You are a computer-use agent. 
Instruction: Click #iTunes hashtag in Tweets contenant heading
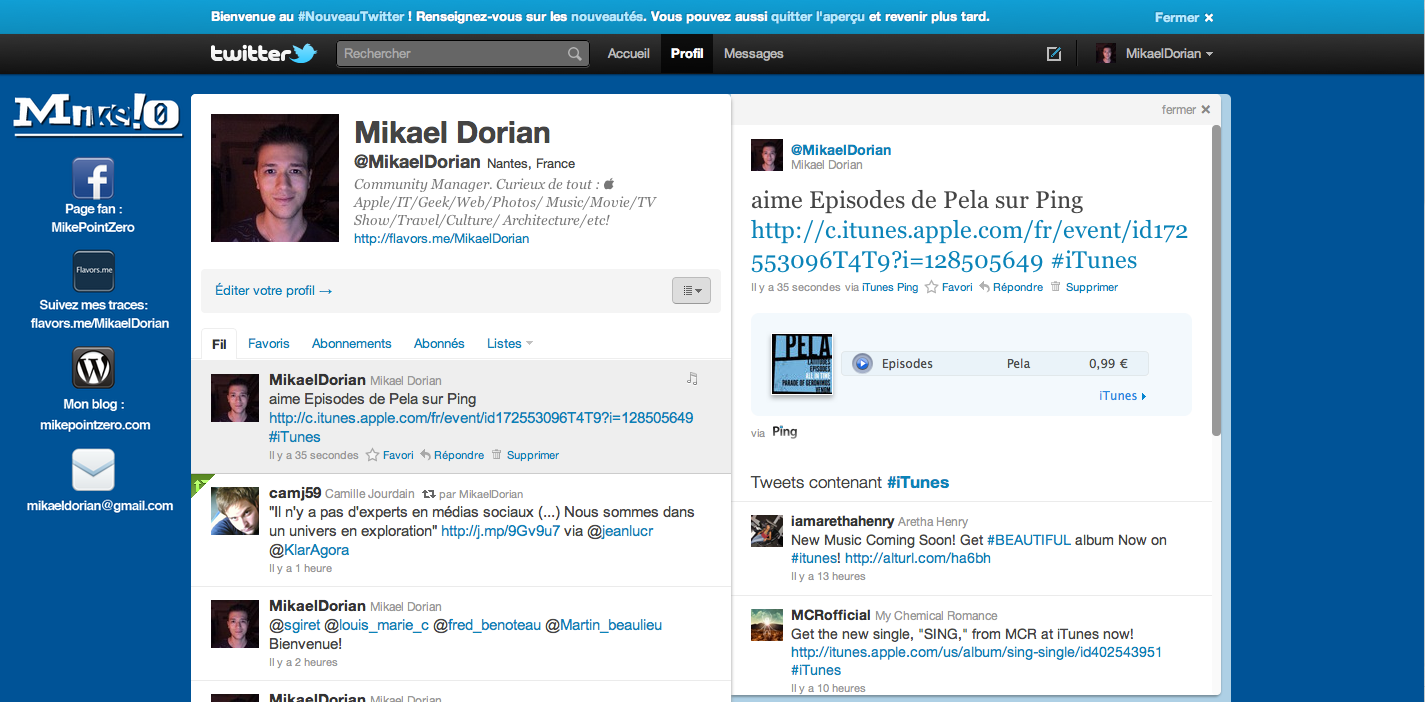click(918, 483)
